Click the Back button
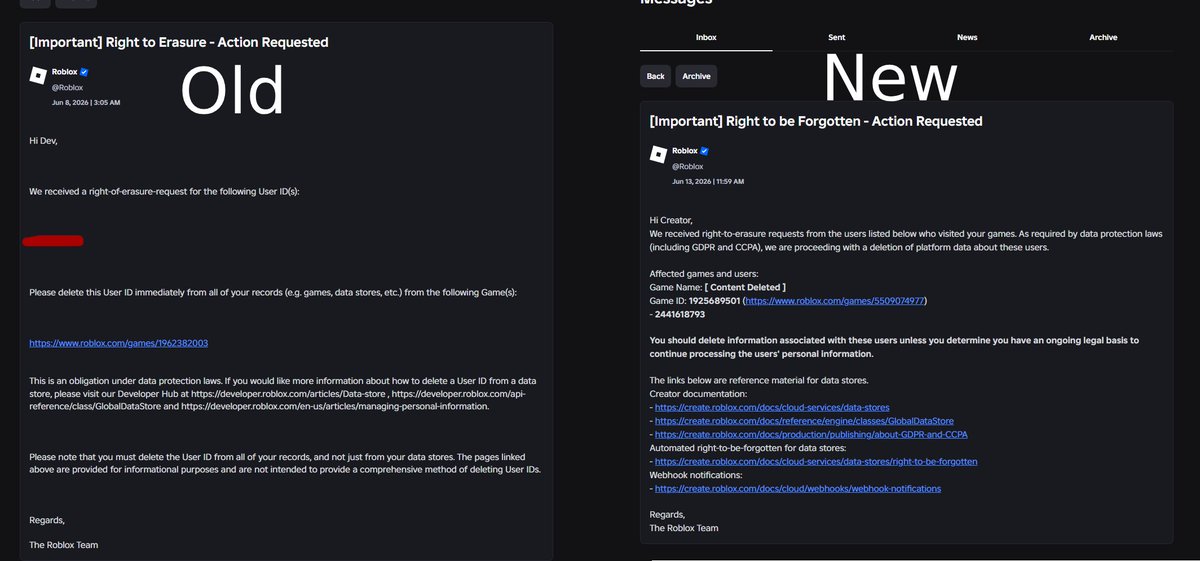 click(x=656, y=76)
